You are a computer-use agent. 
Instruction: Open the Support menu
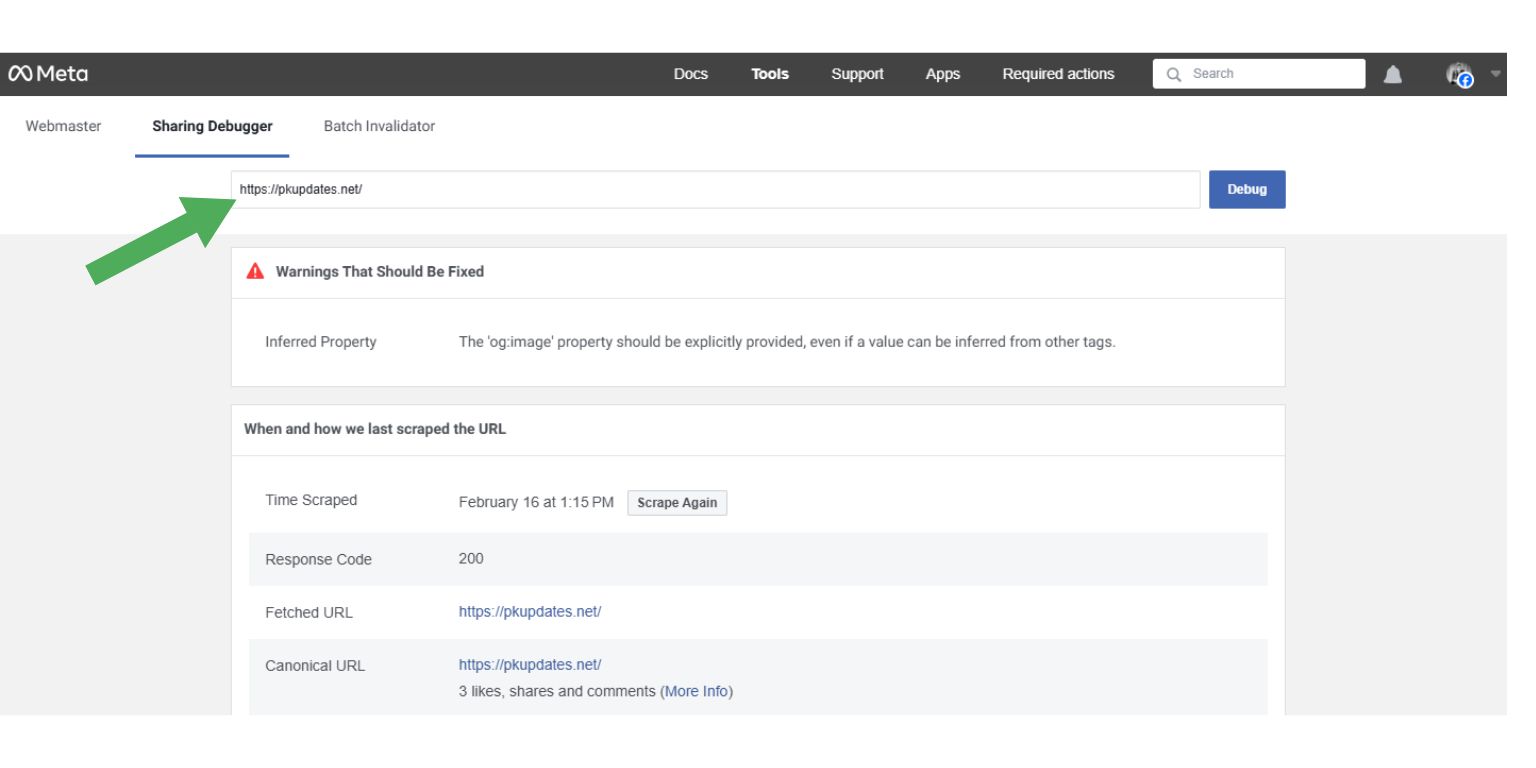[857, 74]
